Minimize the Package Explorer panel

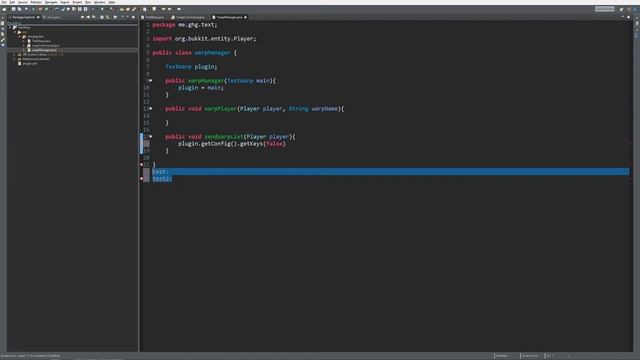click(127, 17)
